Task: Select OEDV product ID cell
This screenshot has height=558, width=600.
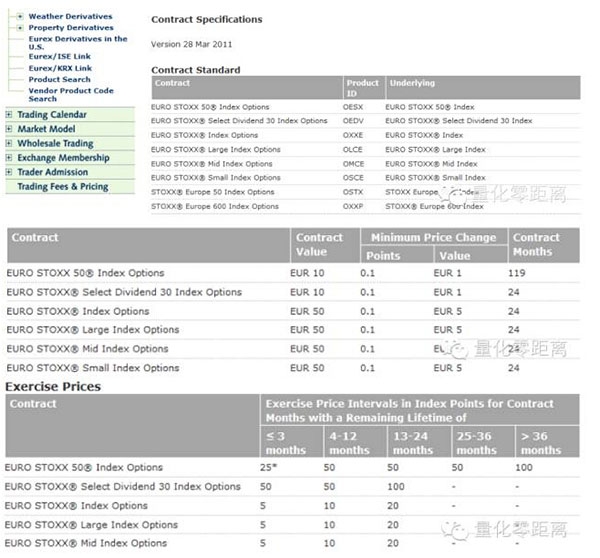Action: click(353, 121)
